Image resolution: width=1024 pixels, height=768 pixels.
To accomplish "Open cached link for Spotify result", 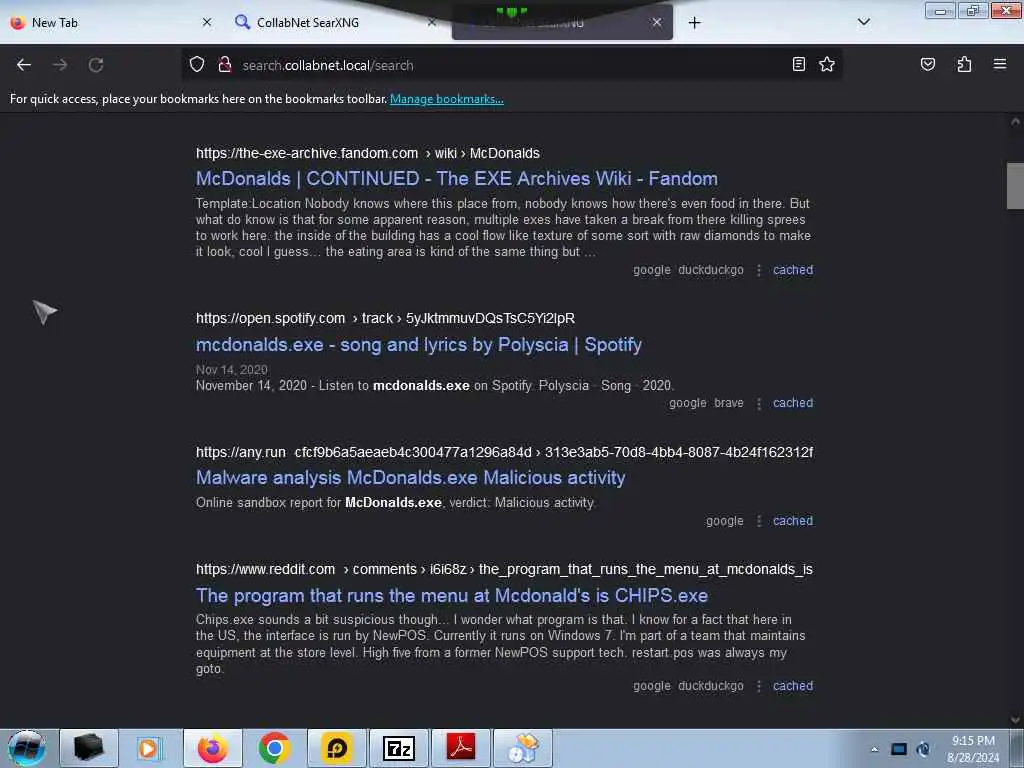I will (x=793, y=403).
